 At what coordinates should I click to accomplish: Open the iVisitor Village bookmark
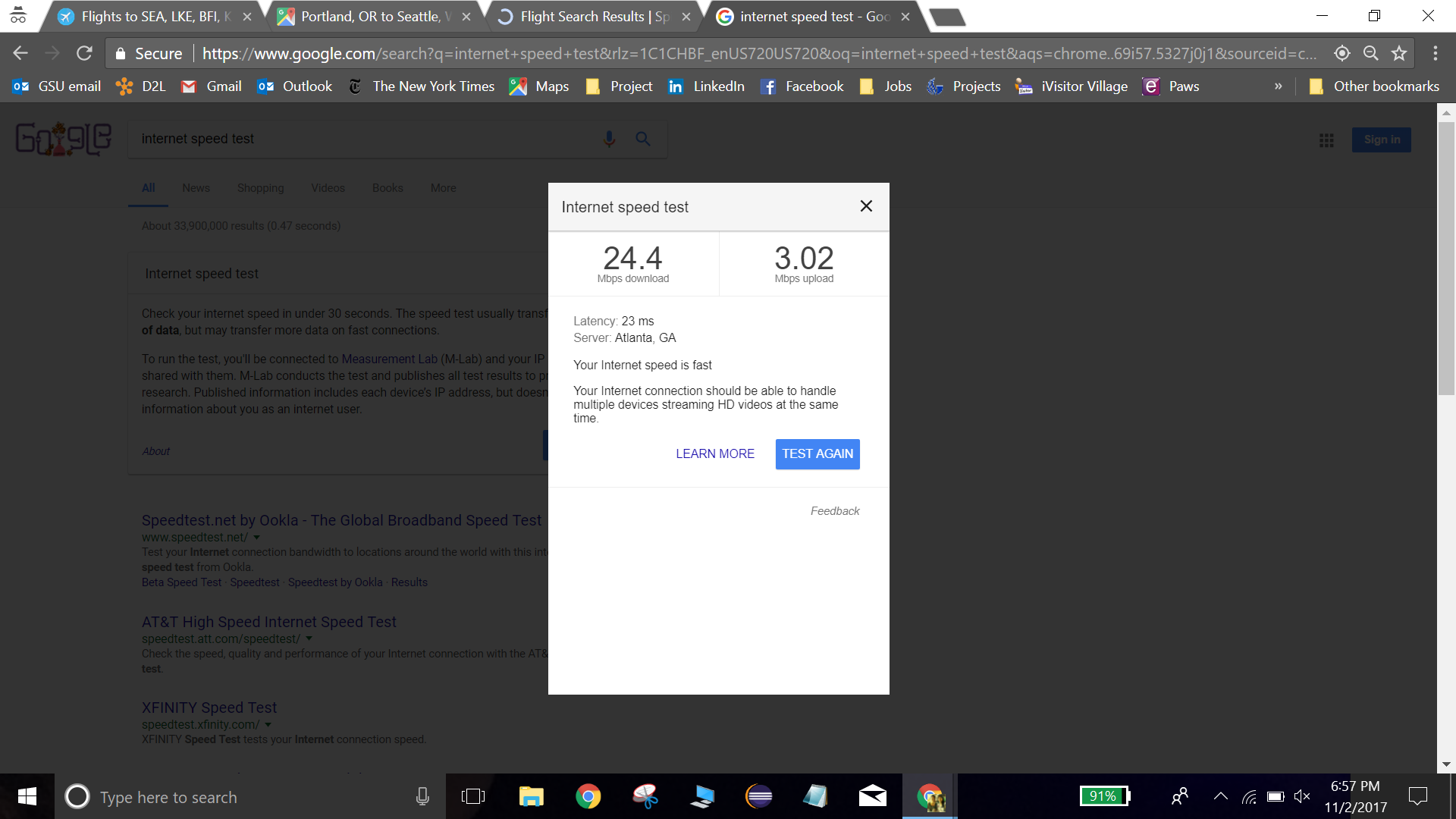(1072, 86)
